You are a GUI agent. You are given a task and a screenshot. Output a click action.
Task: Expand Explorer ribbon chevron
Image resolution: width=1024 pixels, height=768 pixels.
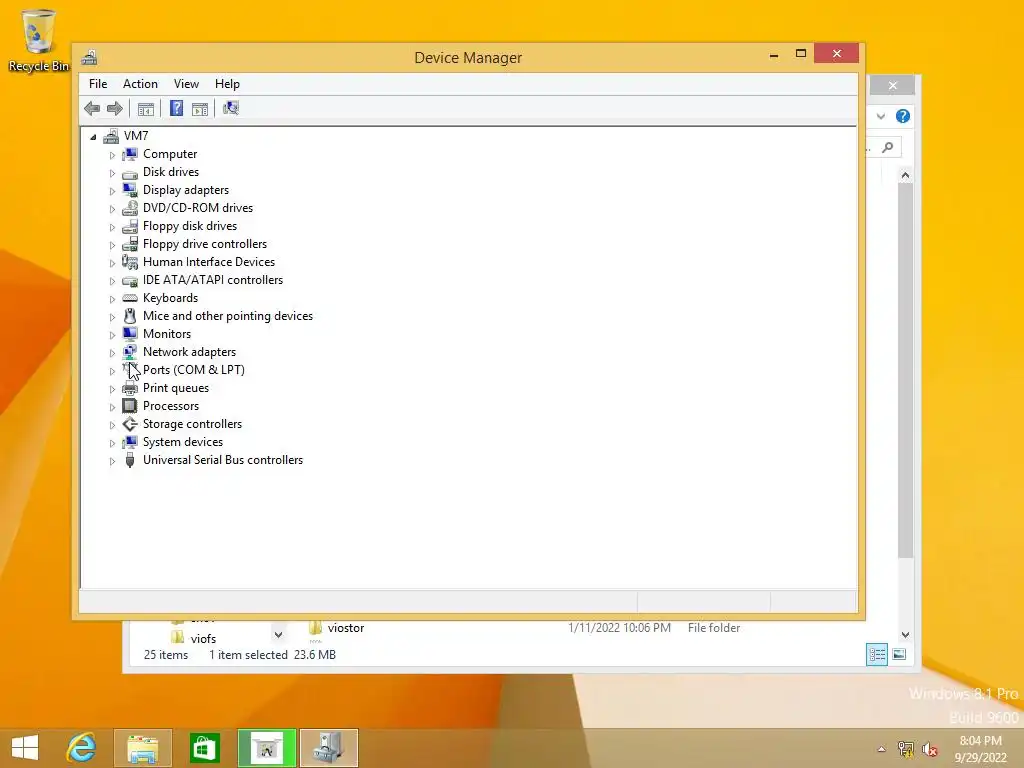881,116
